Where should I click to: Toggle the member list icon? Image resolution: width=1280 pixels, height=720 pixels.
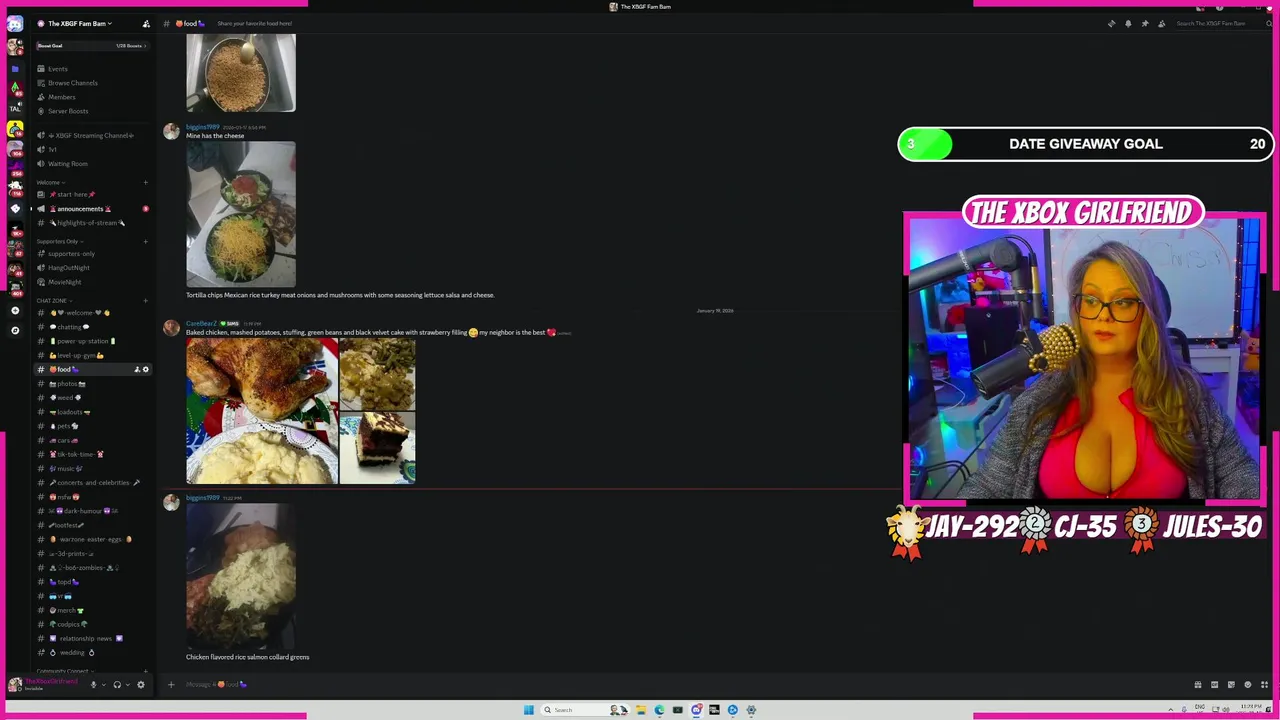[1161, 23]
